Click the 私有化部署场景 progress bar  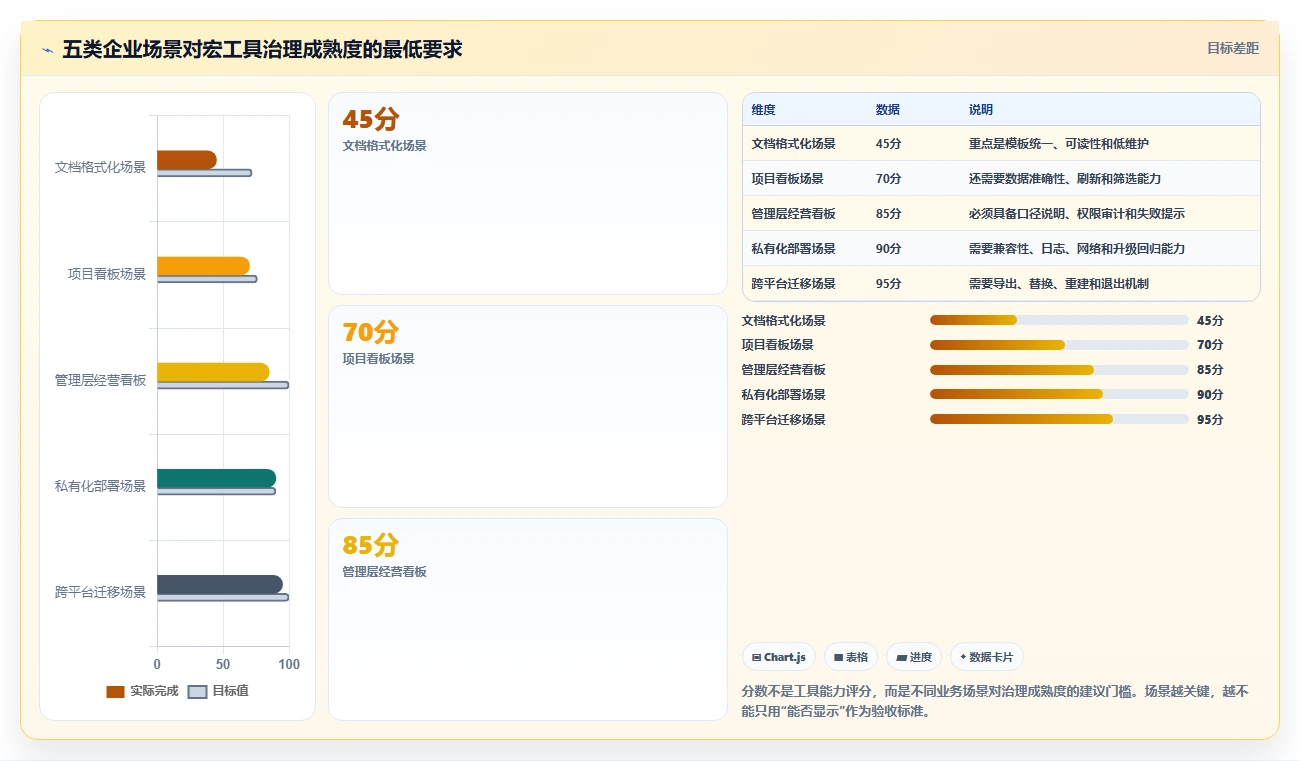pos(1059,395)
